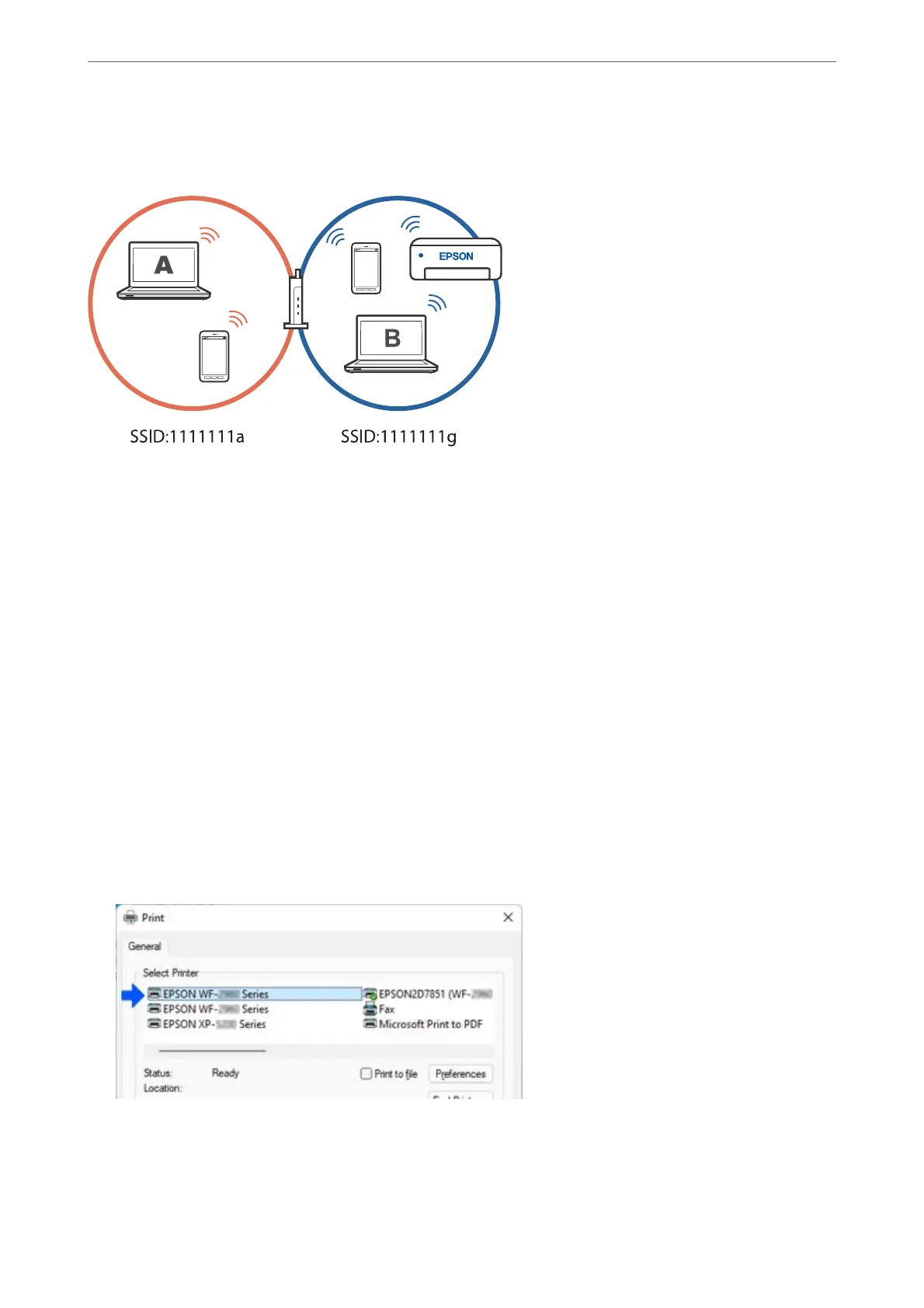Click the SSID:1111111g label
The image size is (924, 1308).
click(398, 437)
